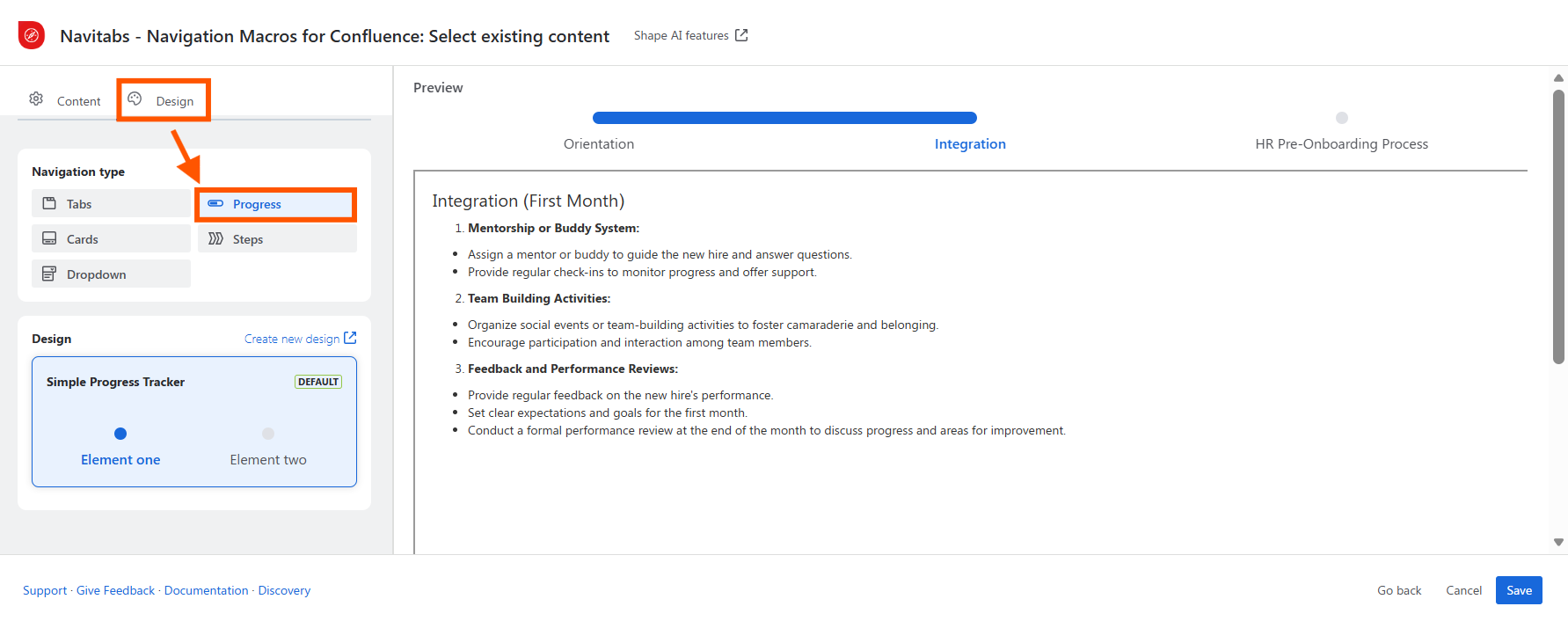Image resolution: width=1568 pixels, height=621 pixels.
Task: Select the Orientation step in preview
Action: point(599,144)
